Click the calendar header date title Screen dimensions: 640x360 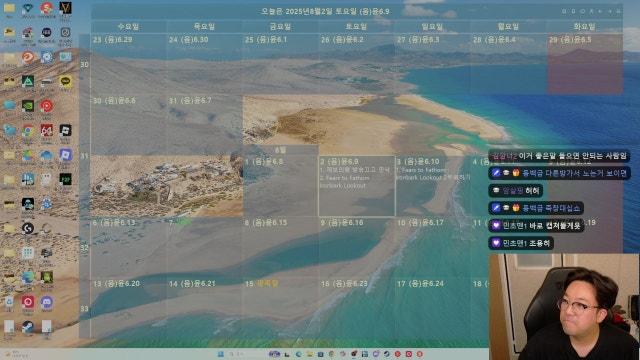click(325, 11)
